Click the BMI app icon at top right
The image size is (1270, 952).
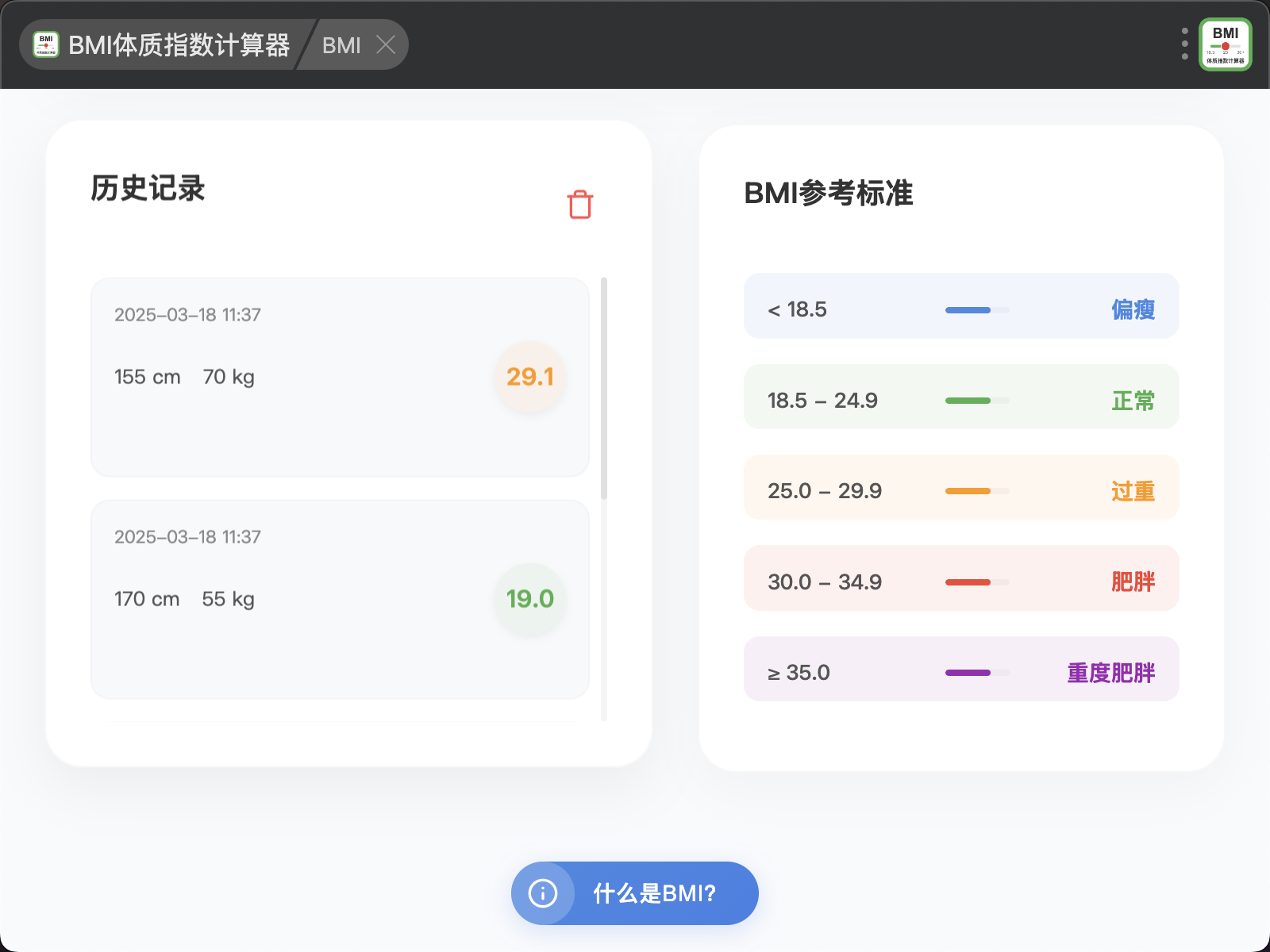click(1225, 44)
